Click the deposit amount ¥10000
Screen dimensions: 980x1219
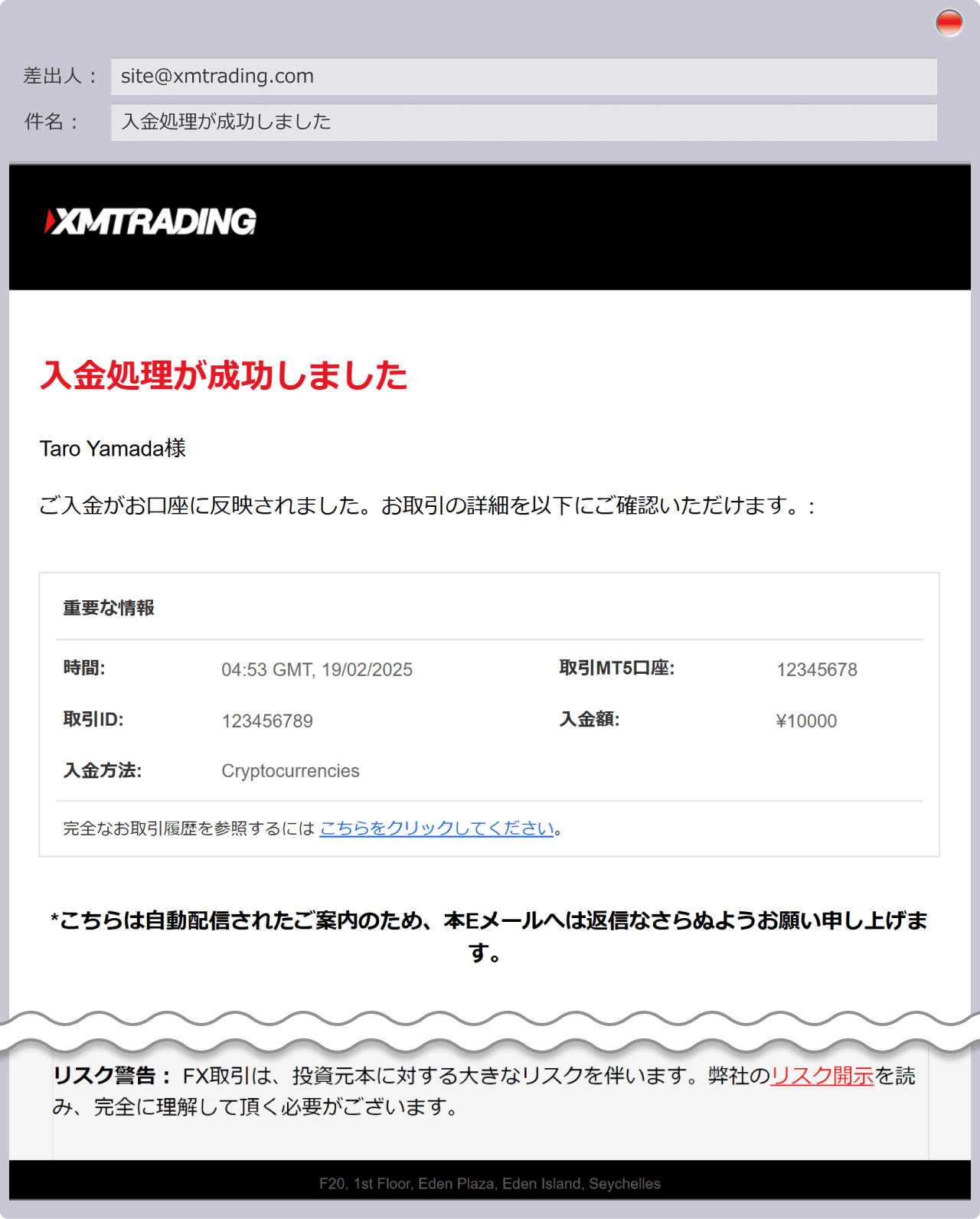click(x=806, y=721)
